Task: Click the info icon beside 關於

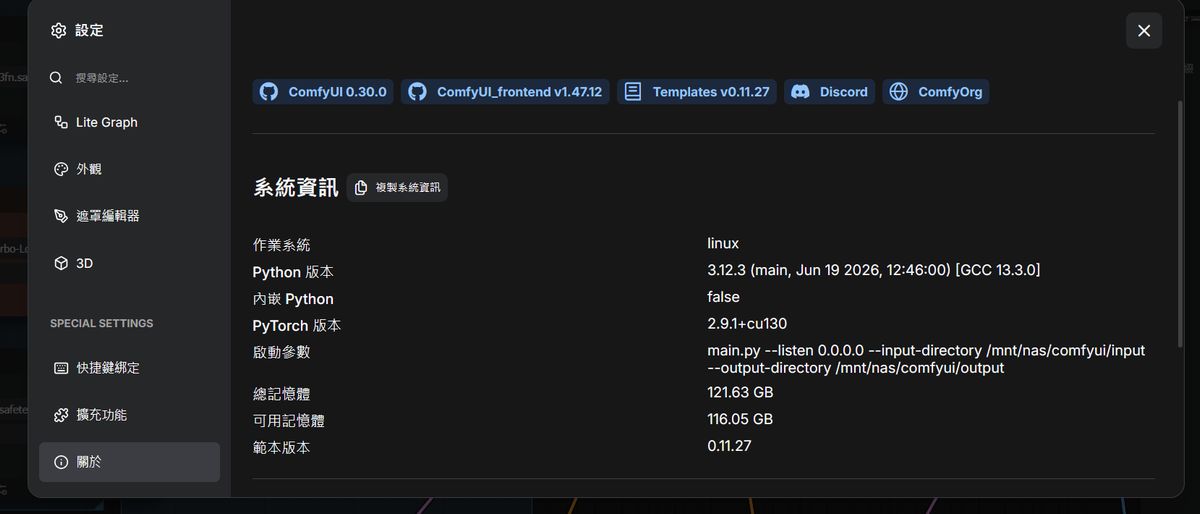Action: tap(60, 462)
